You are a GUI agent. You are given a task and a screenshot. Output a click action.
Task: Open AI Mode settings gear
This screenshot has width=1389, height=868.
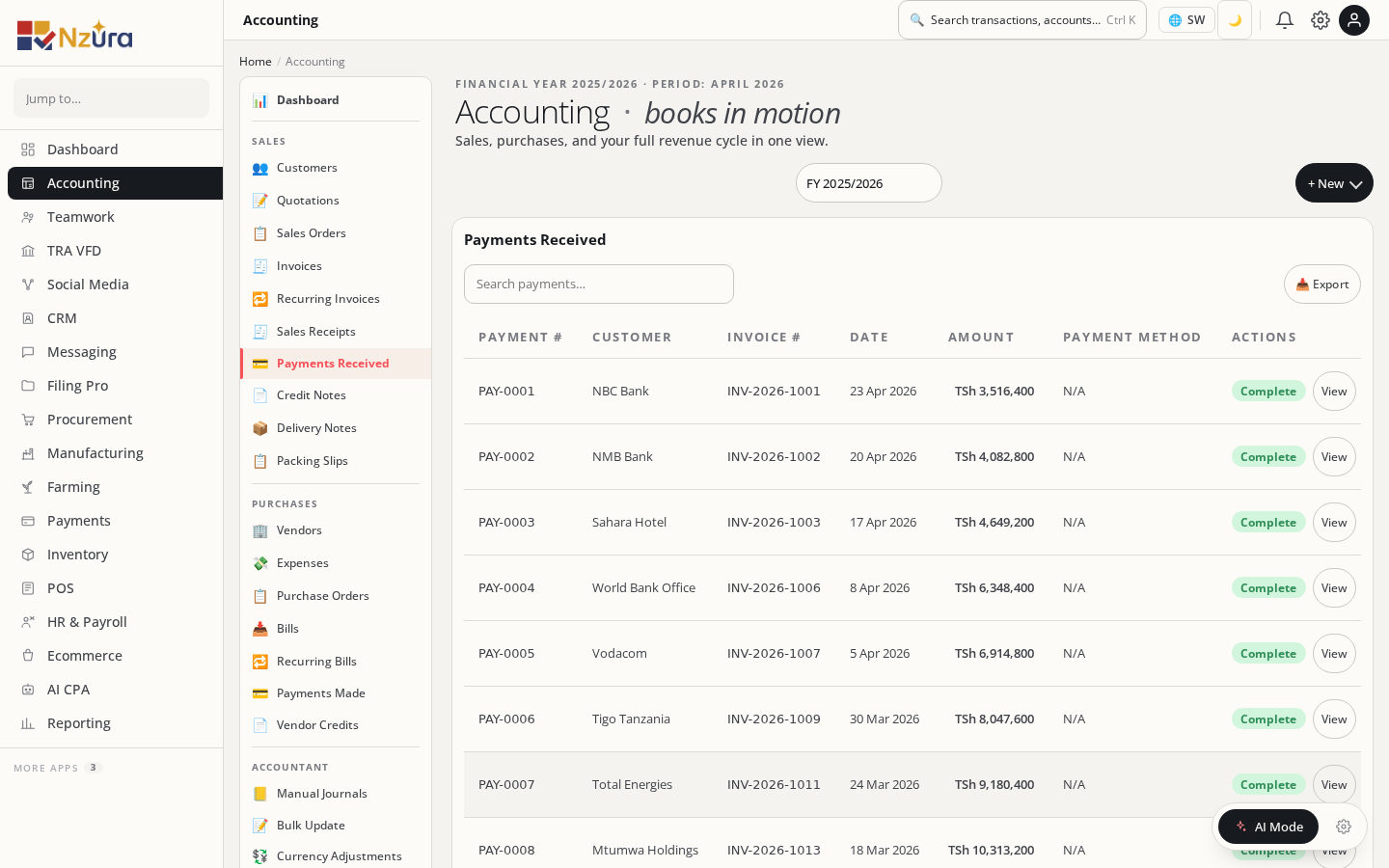tap(1344, 827)
